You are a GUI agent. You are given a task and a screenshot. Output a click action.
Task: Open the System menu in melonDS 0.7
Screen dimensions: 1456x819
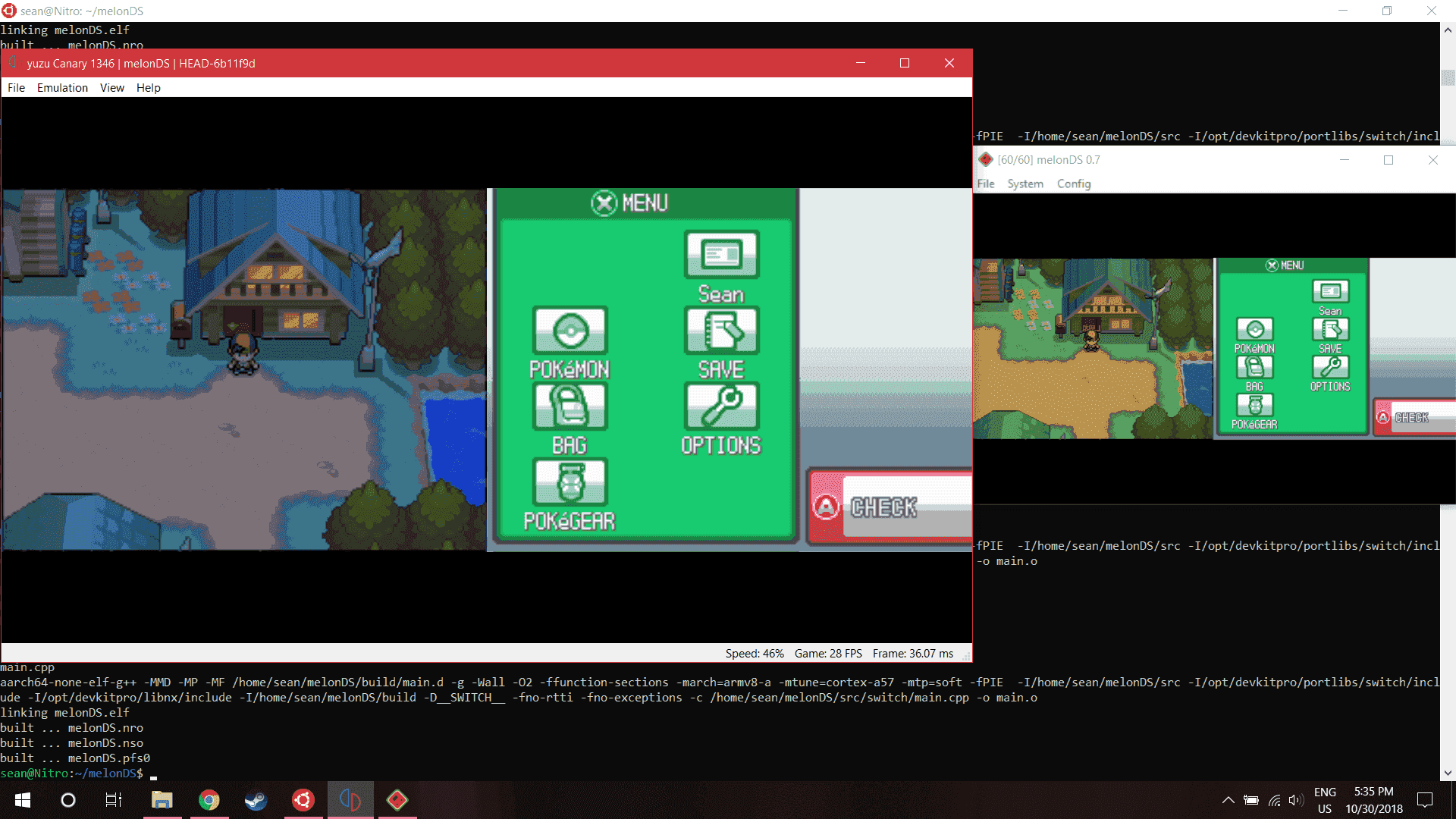(1025, 184)
